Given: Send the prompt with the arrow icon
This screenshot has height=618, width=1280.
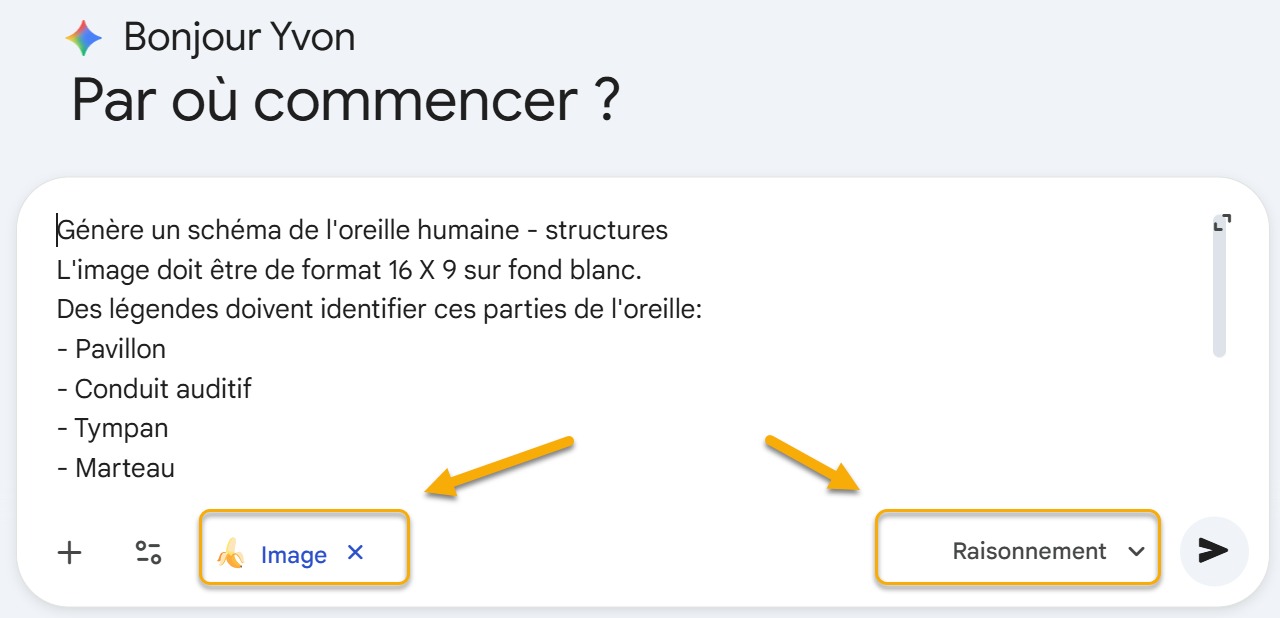Looking at the screenshot, I should (1213, 549).
